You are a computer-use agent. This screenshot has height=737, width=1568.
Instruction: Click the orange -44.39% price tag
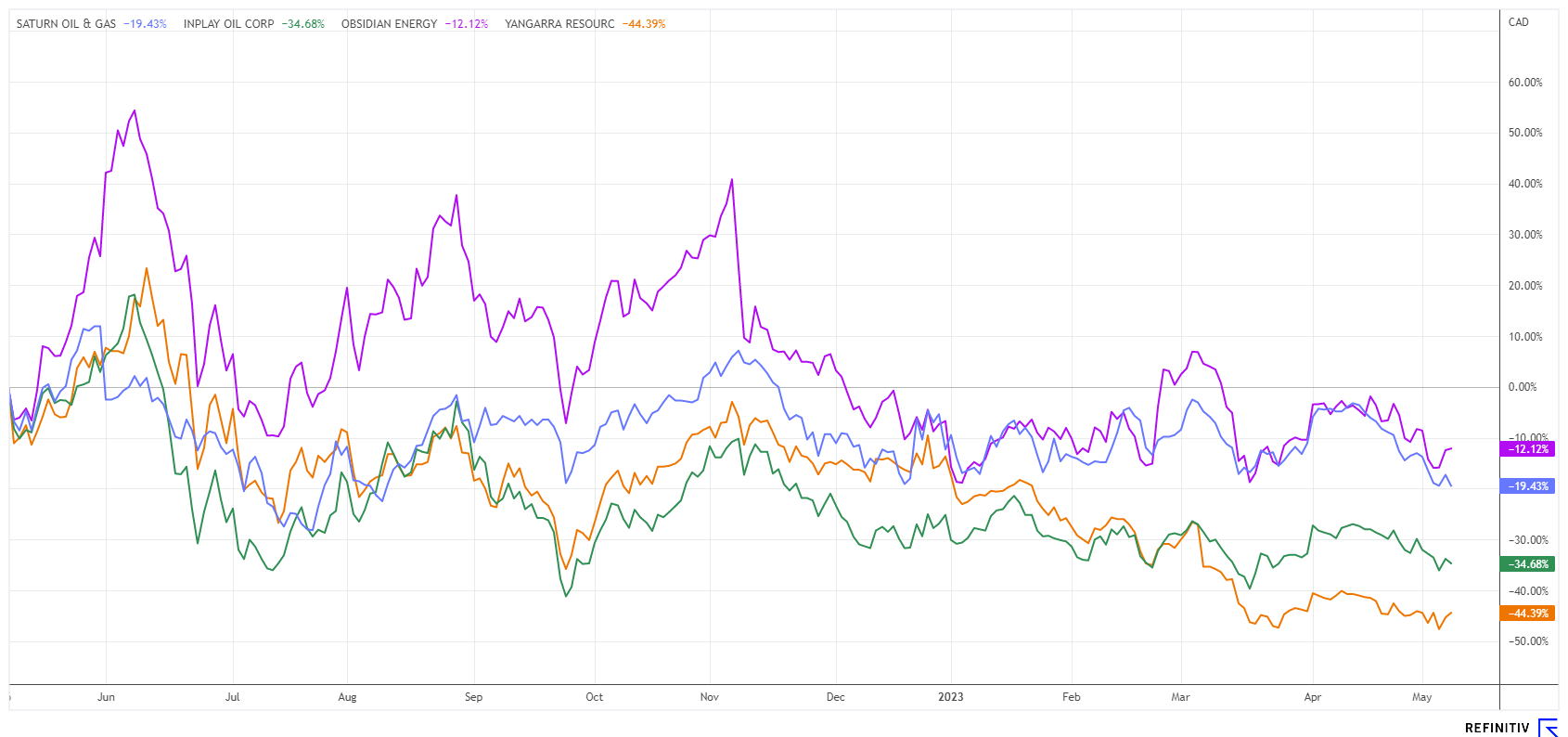coord(1528,614)
